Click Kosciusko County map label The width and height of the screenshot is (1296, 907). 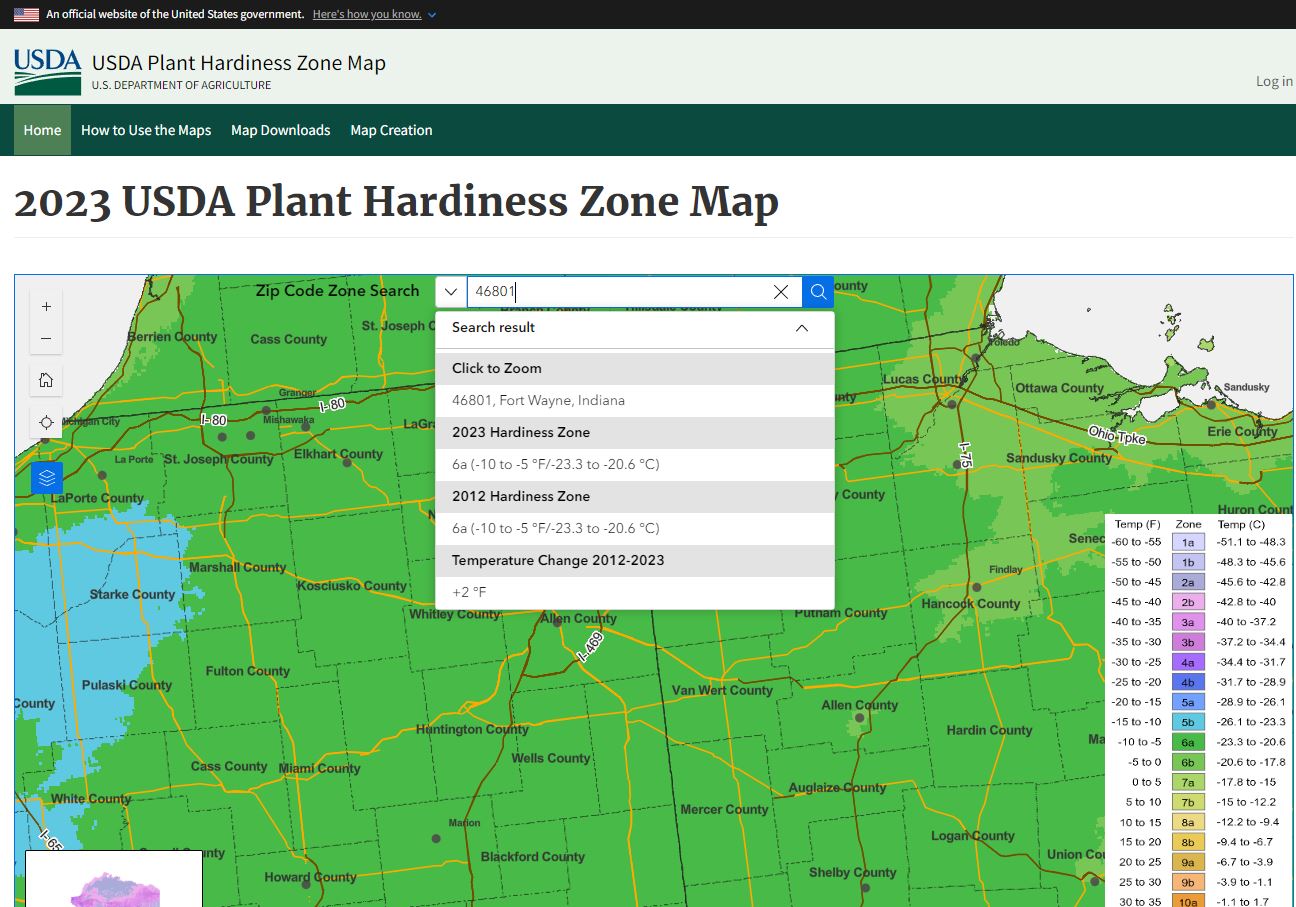pos(352,586)
